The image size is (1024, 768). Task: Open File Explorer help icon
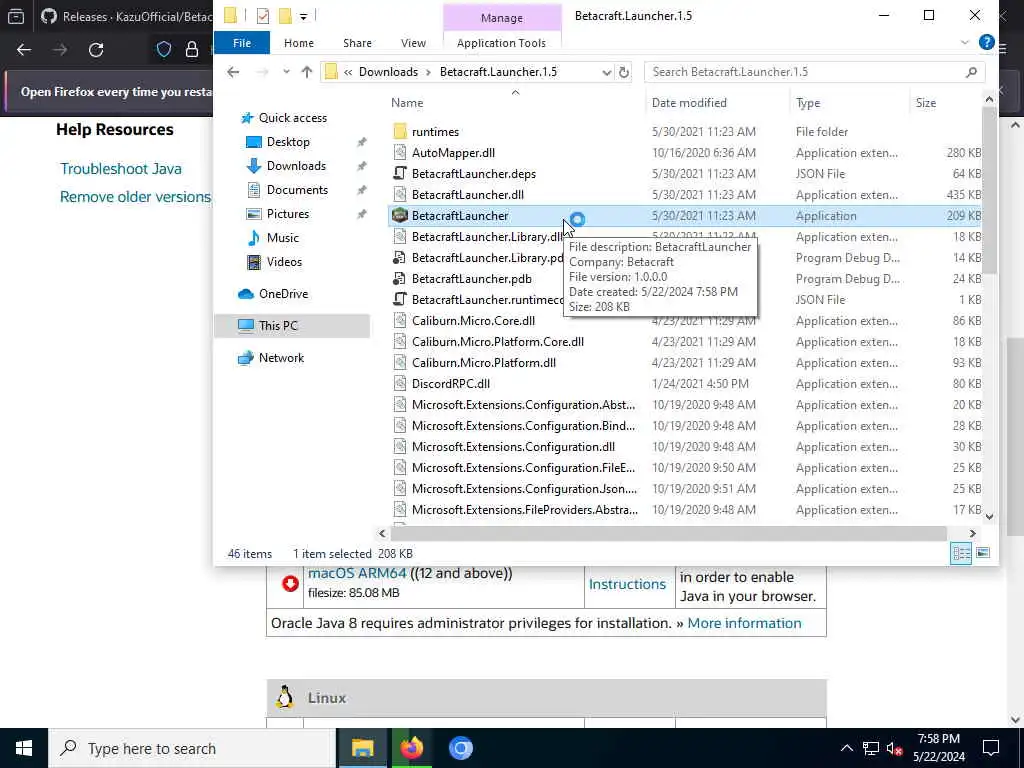click(986, 42)
